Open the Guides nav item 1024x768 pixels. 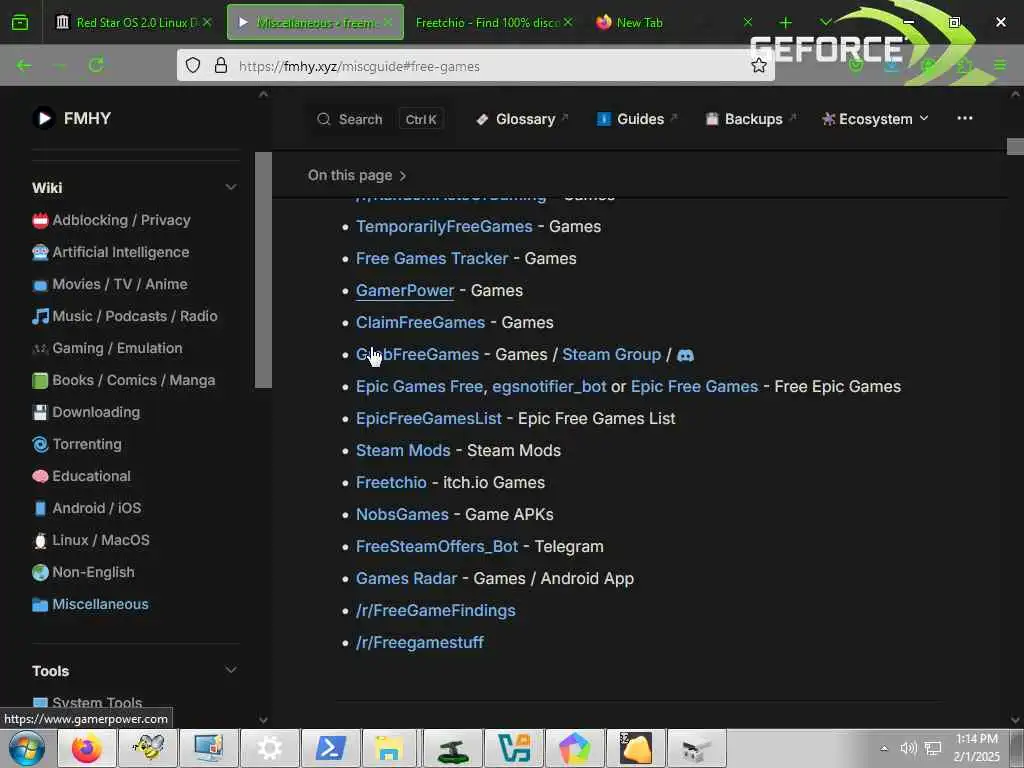coord(637,119)
